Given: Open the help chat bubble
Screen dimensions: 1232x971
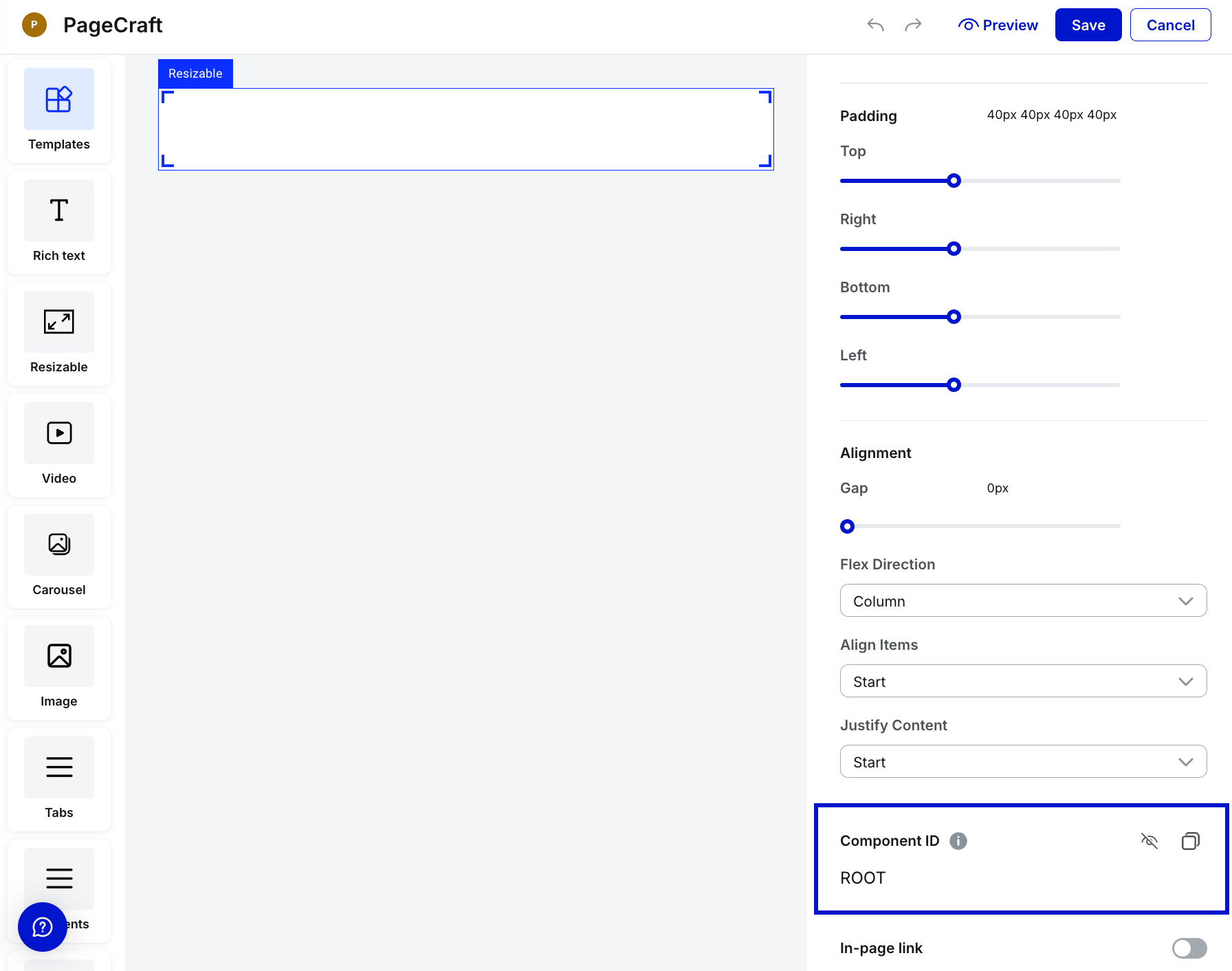Looking at the screenshot, I should click(43, 927).
